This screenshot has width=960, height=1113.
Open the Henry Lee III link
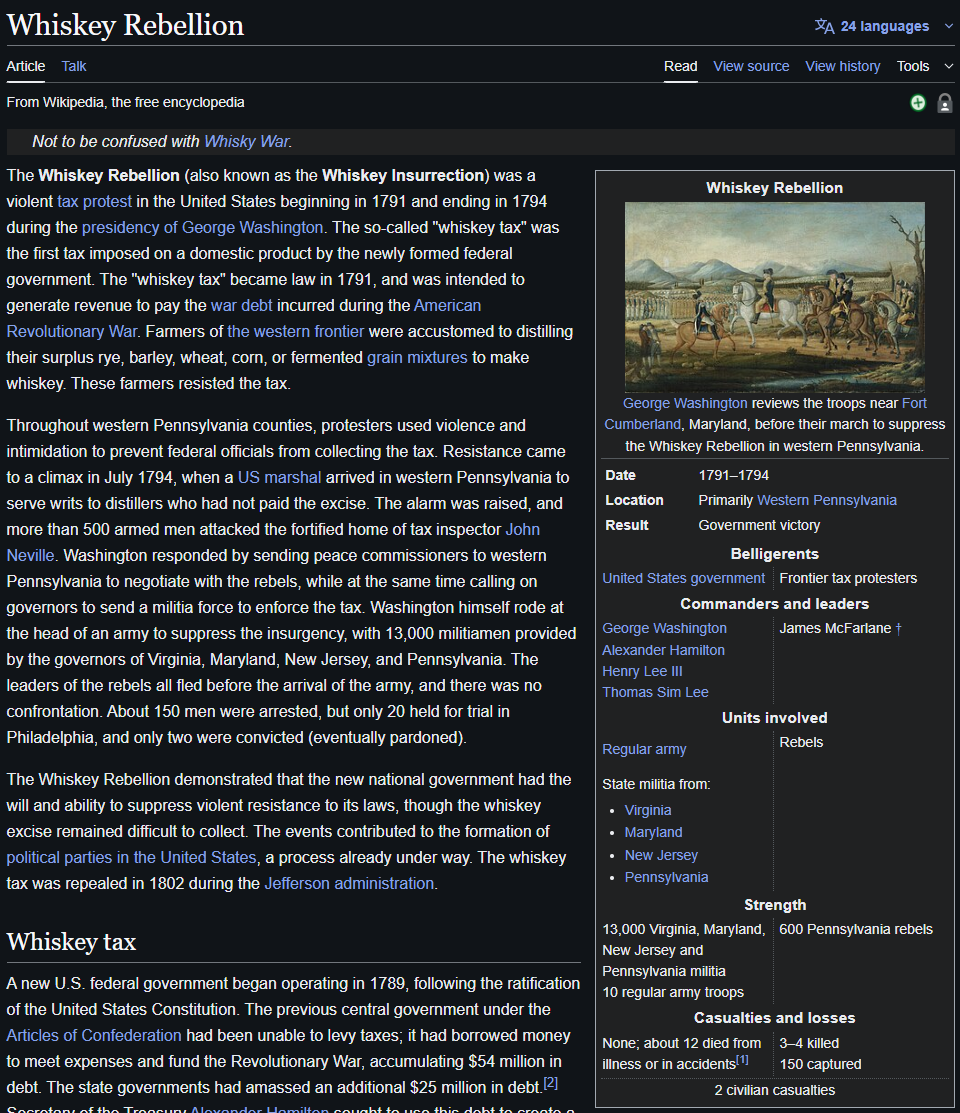click(x=642, y=671)
